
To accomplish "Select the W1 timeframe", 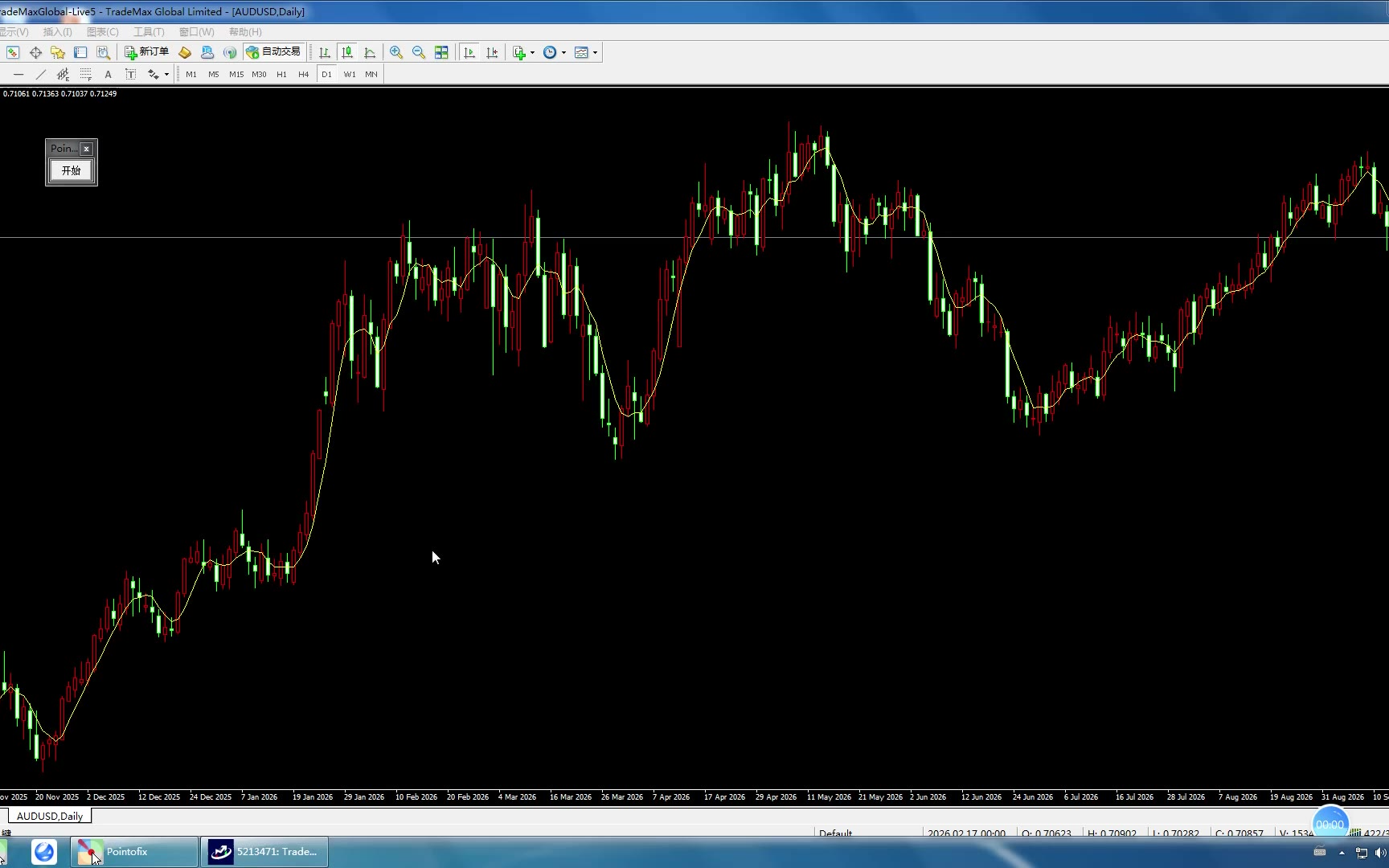I will (350, 74).
